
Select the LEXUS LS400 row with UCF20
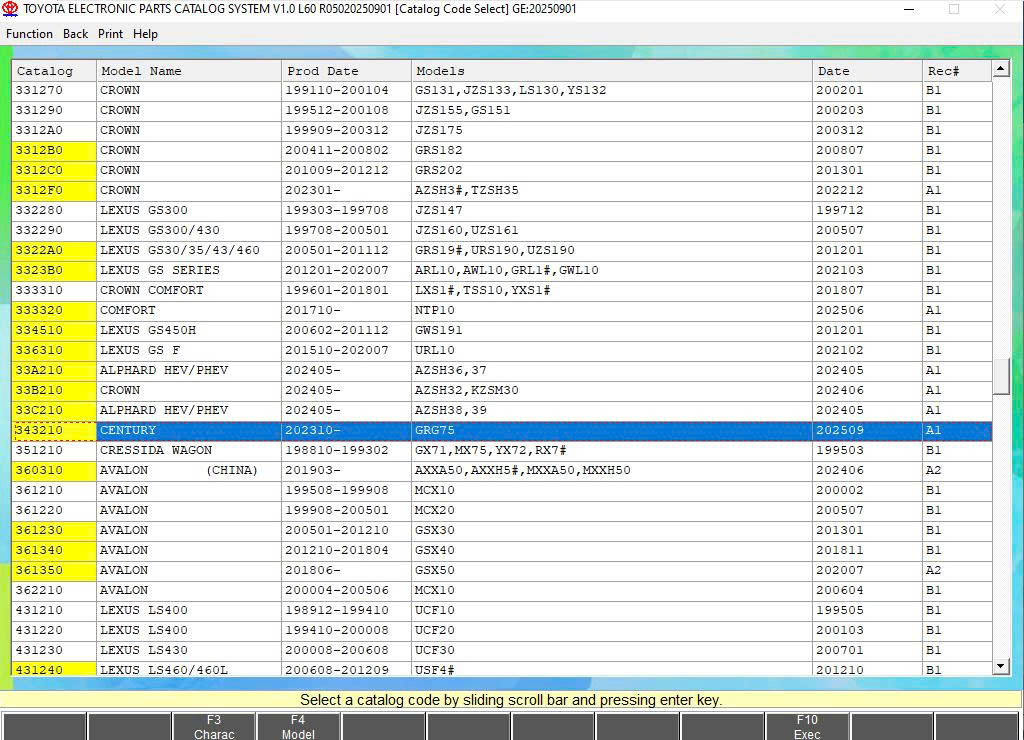502,630
